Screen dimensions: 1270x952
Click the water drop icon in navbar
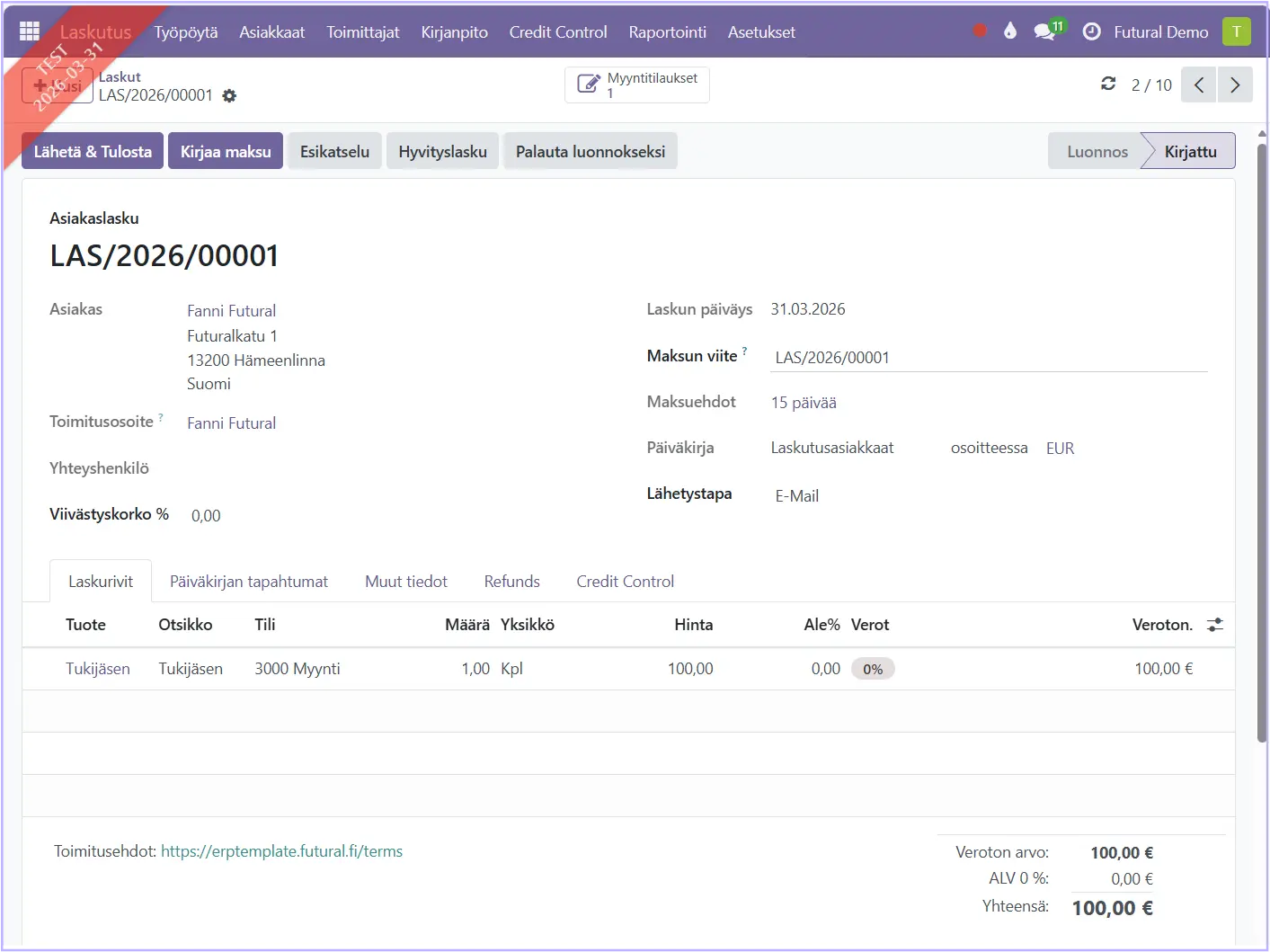pos(1010,31)
